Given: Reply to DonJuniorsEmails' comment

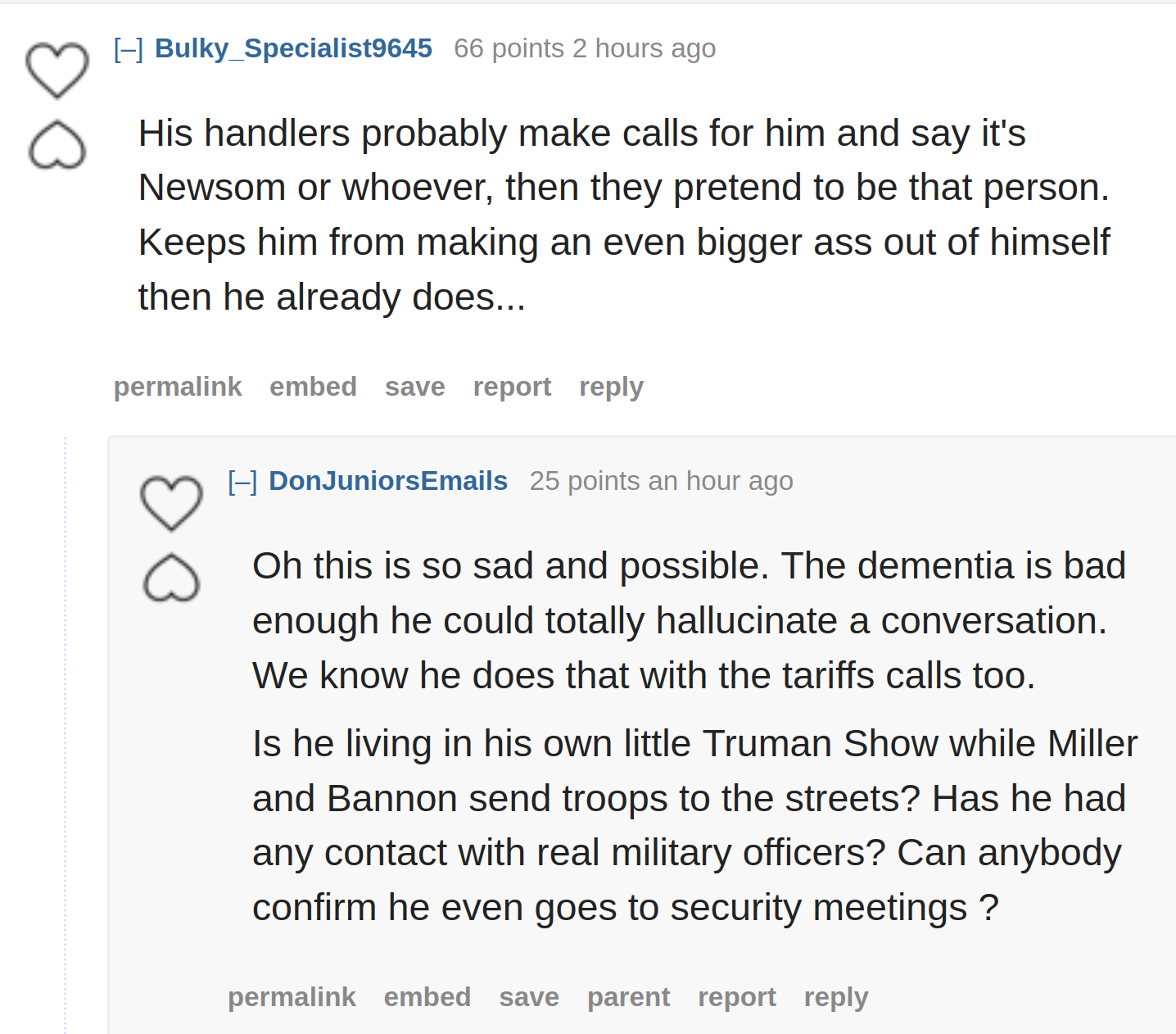Looking at the screenshot, I should (836, 997).
